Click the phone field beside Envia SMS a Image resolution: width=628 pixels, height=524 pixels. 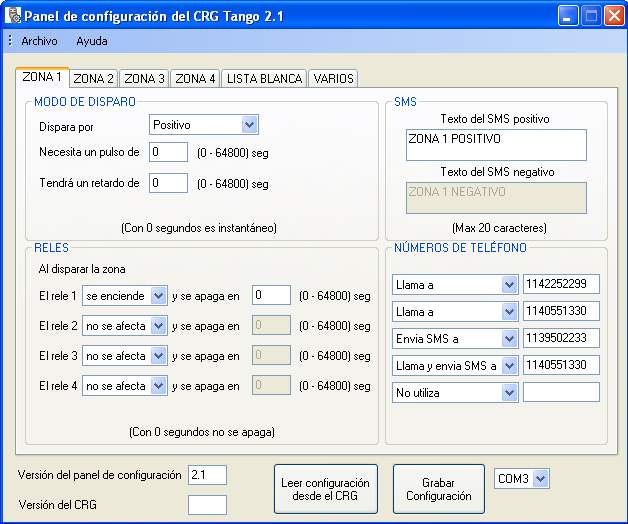coord(561,338)
